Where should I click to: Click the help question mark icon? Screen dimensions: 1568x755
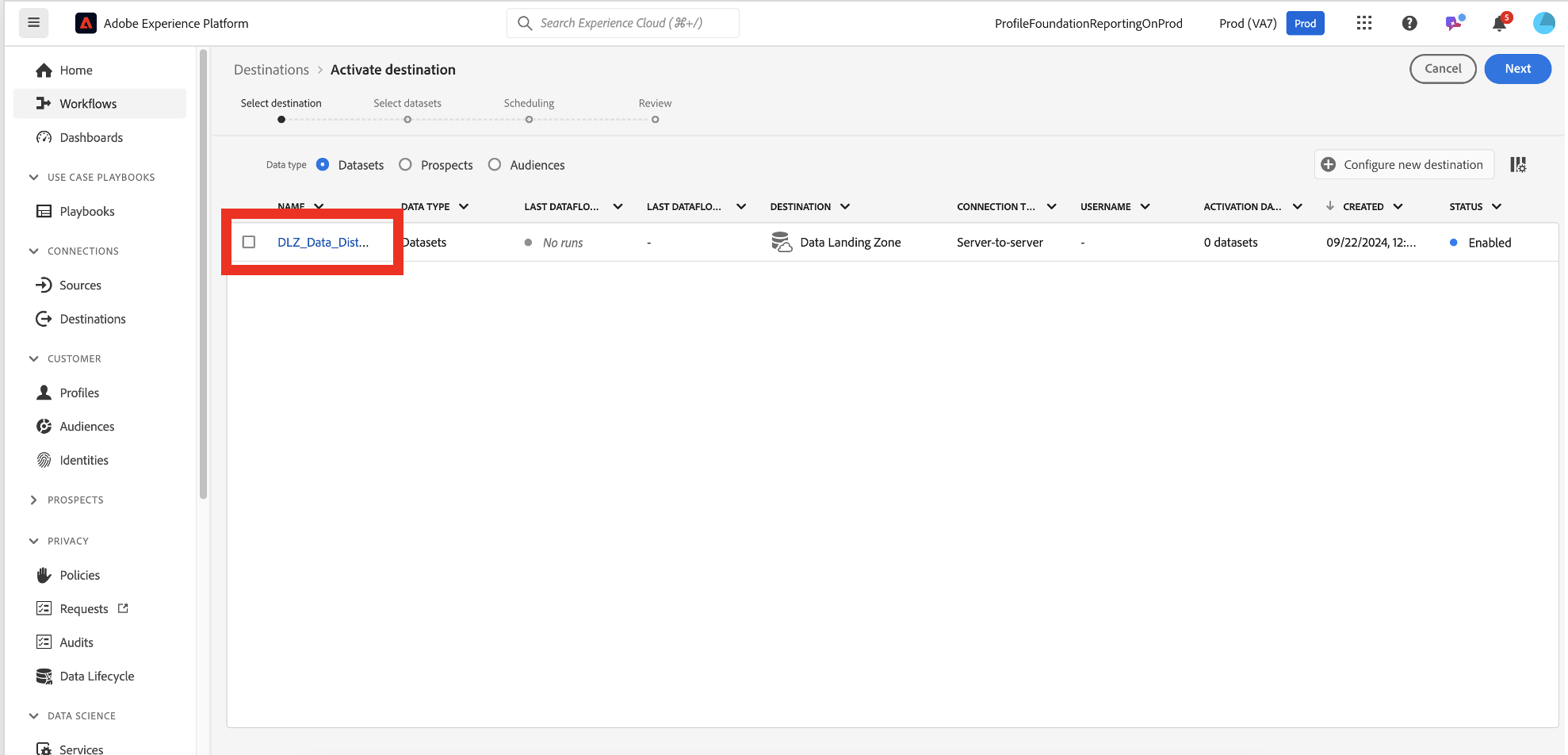coord(1409,23)
